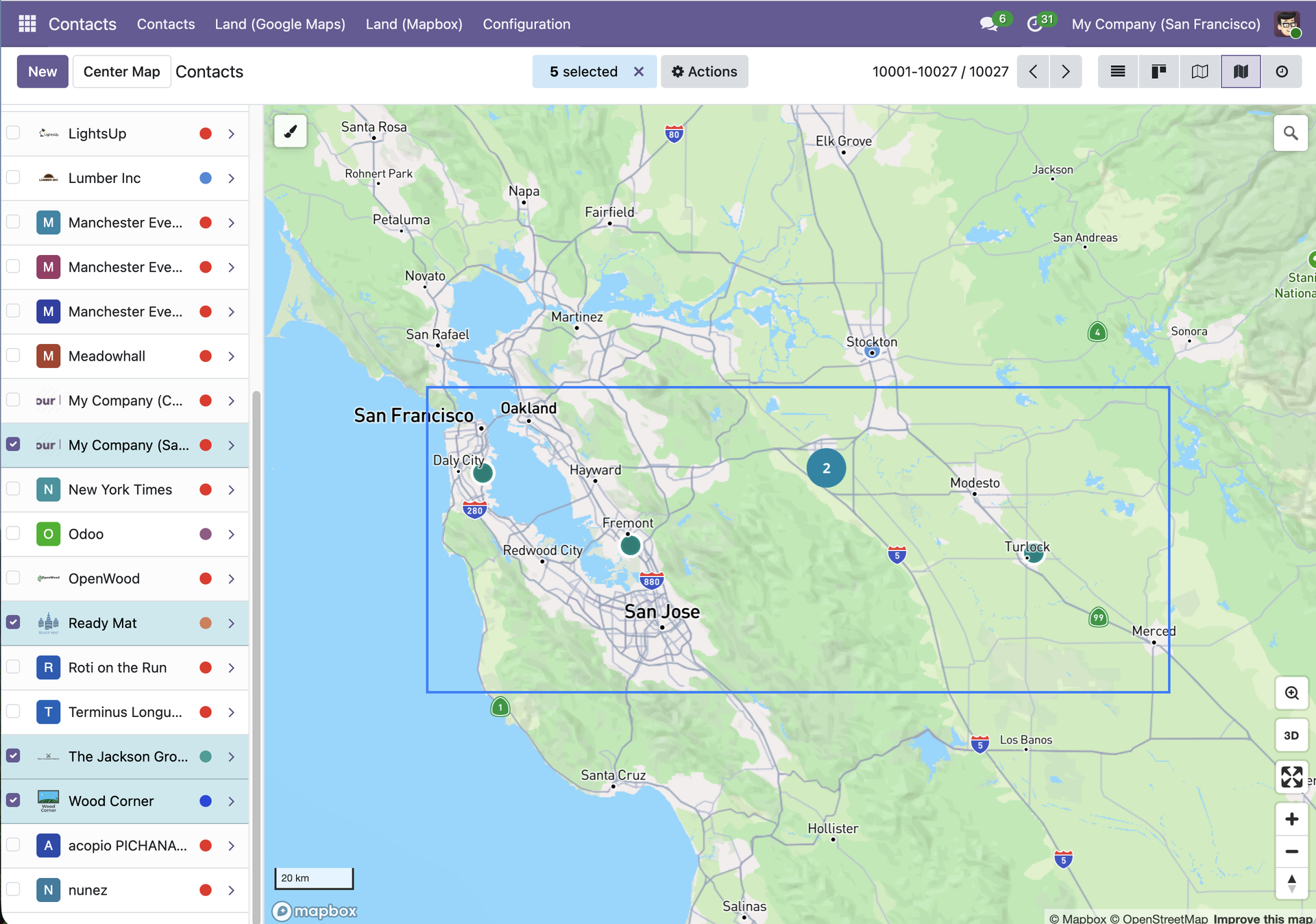The width and height of the screenshot is (1316, 924).
Task: Uncheck the Ready Mat checkbox
Action: (13, 622)
